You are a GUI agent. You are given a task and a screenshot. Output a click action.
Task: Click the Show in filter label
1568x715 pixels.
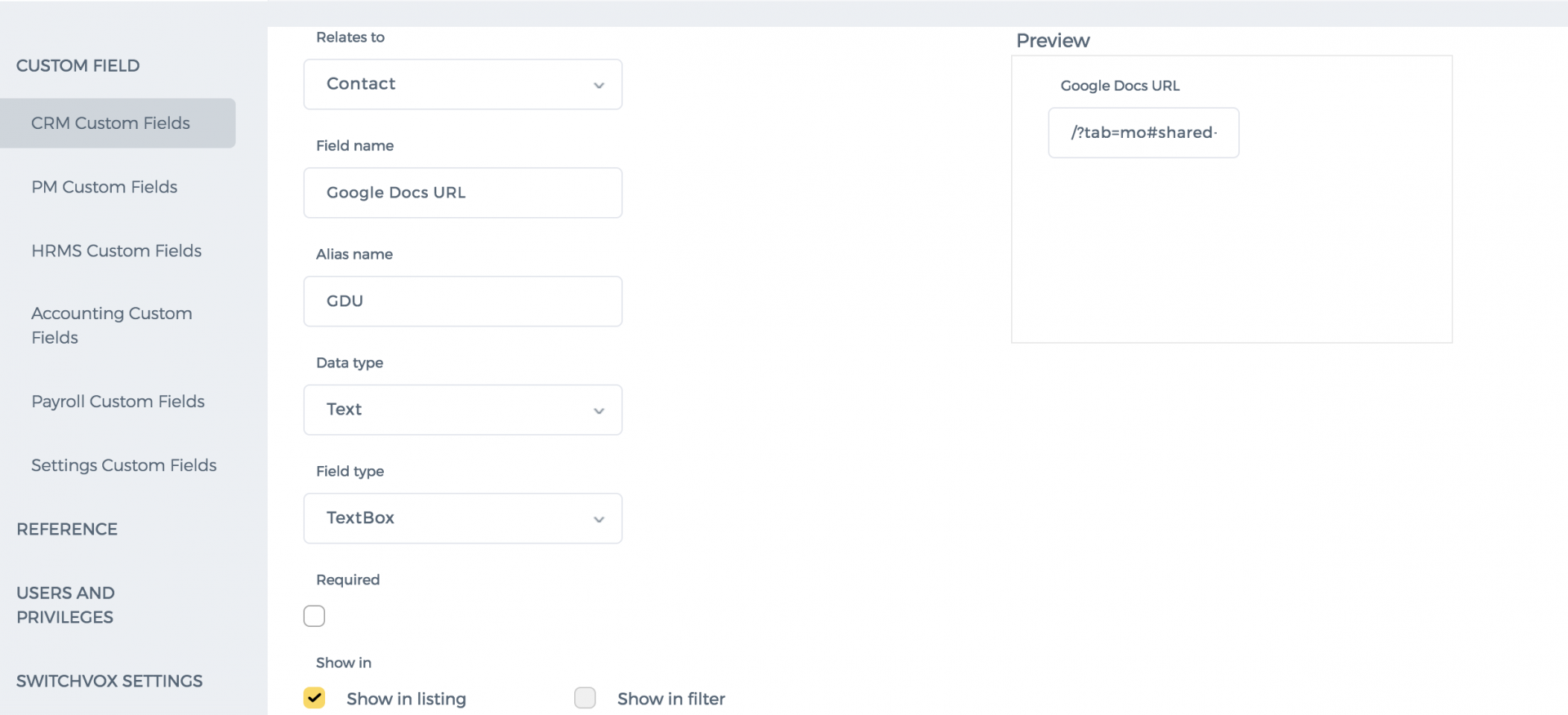(671, 699)
